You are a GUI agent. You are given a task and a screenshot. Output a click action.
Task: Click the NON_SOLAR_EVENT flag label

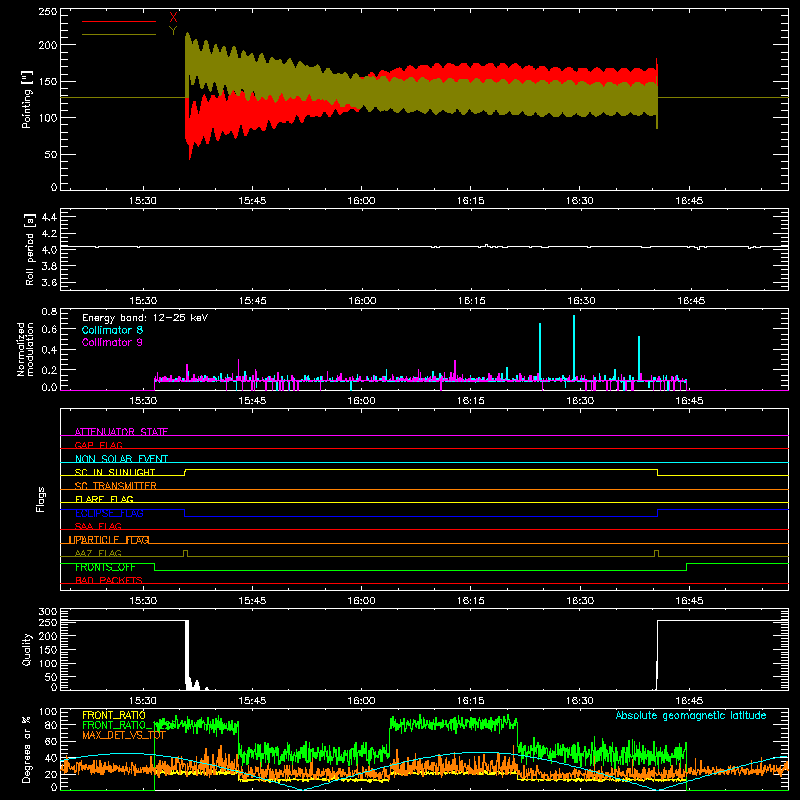pyautogui.click(x=121, y=459)
